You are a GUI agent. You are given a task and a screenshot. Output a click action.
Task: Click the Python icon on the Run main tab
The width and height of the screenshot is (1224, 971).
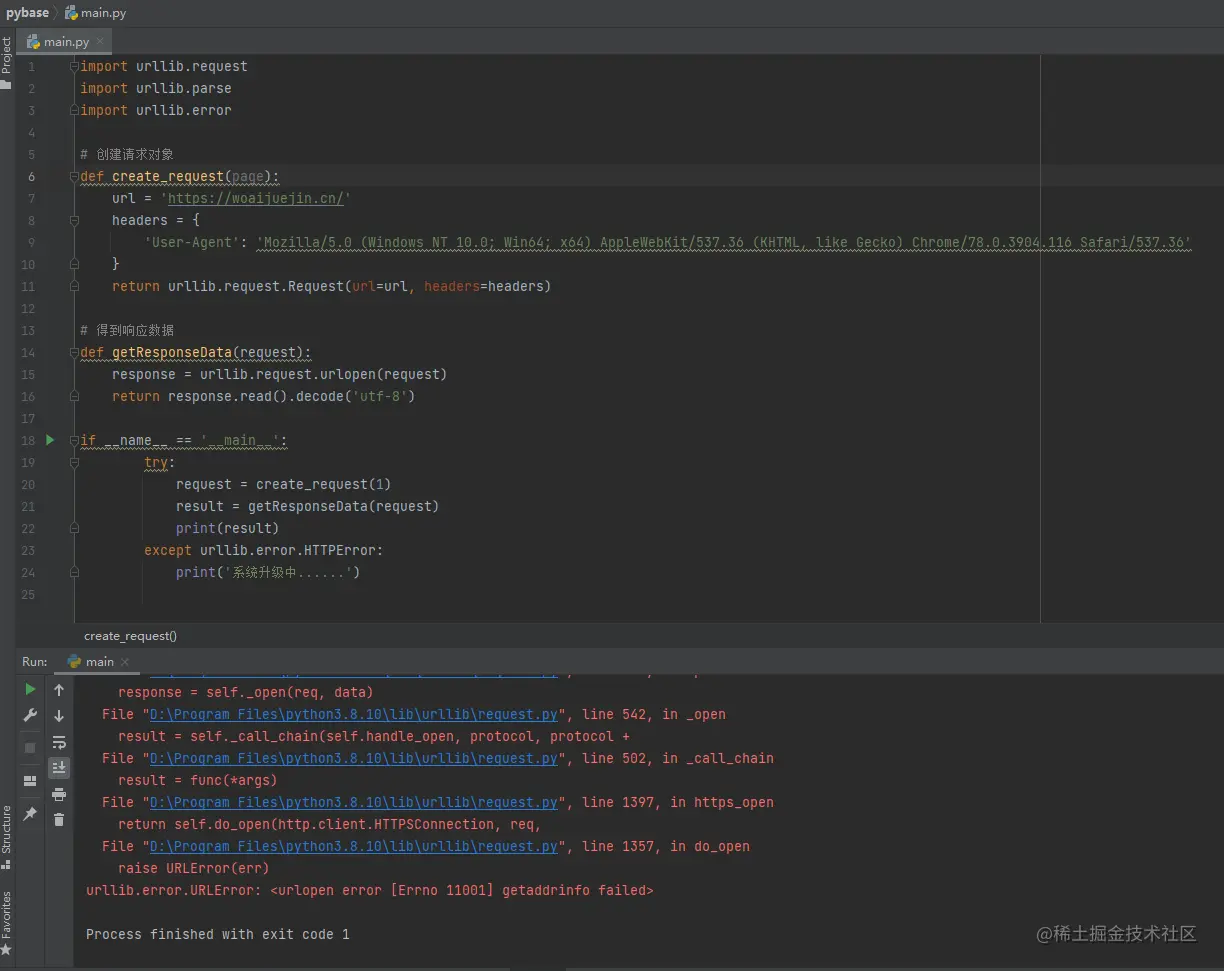coord(74,661)
